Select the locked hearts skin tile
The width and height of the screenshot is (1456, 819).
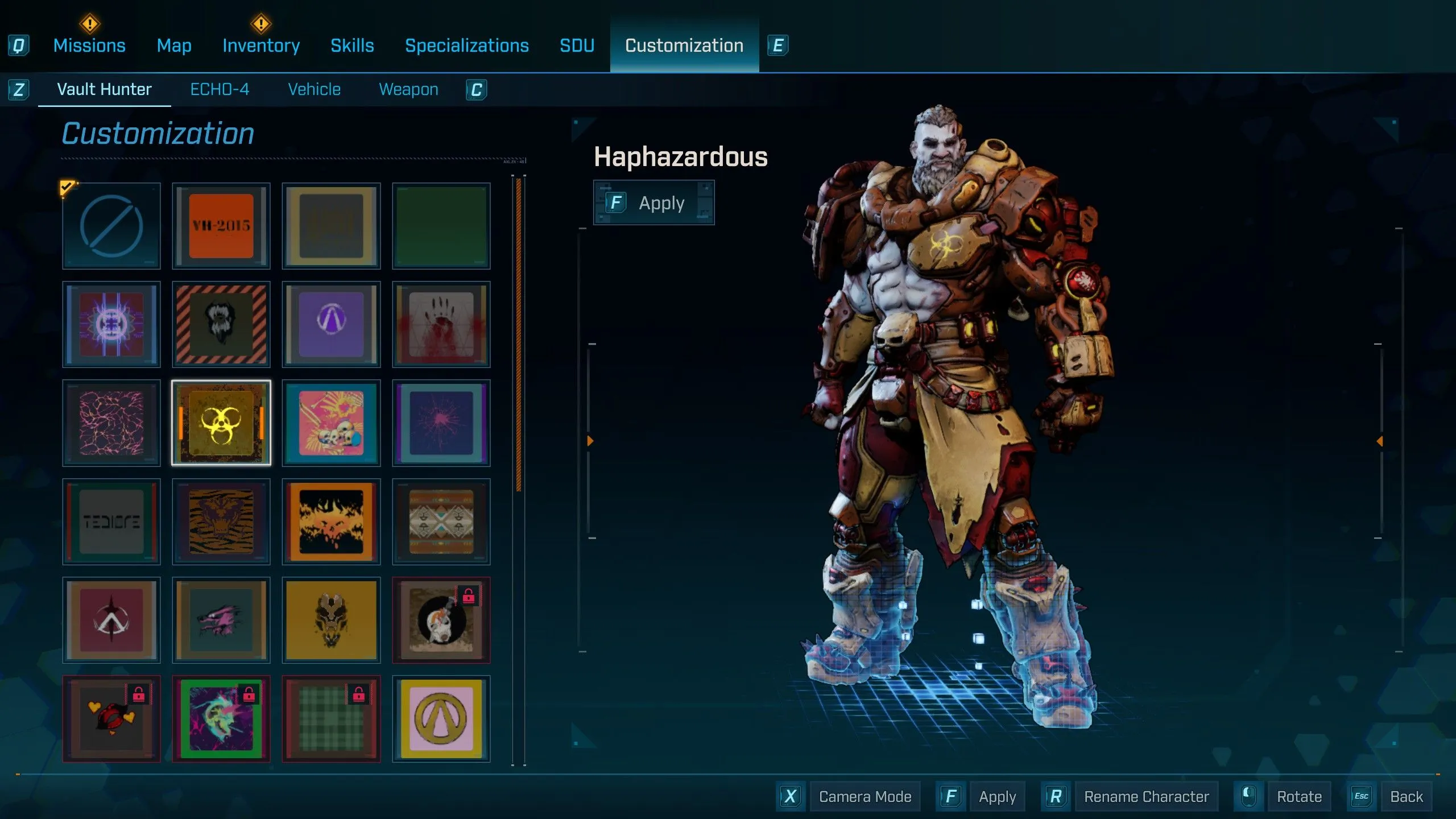click(x=111, y=718)
